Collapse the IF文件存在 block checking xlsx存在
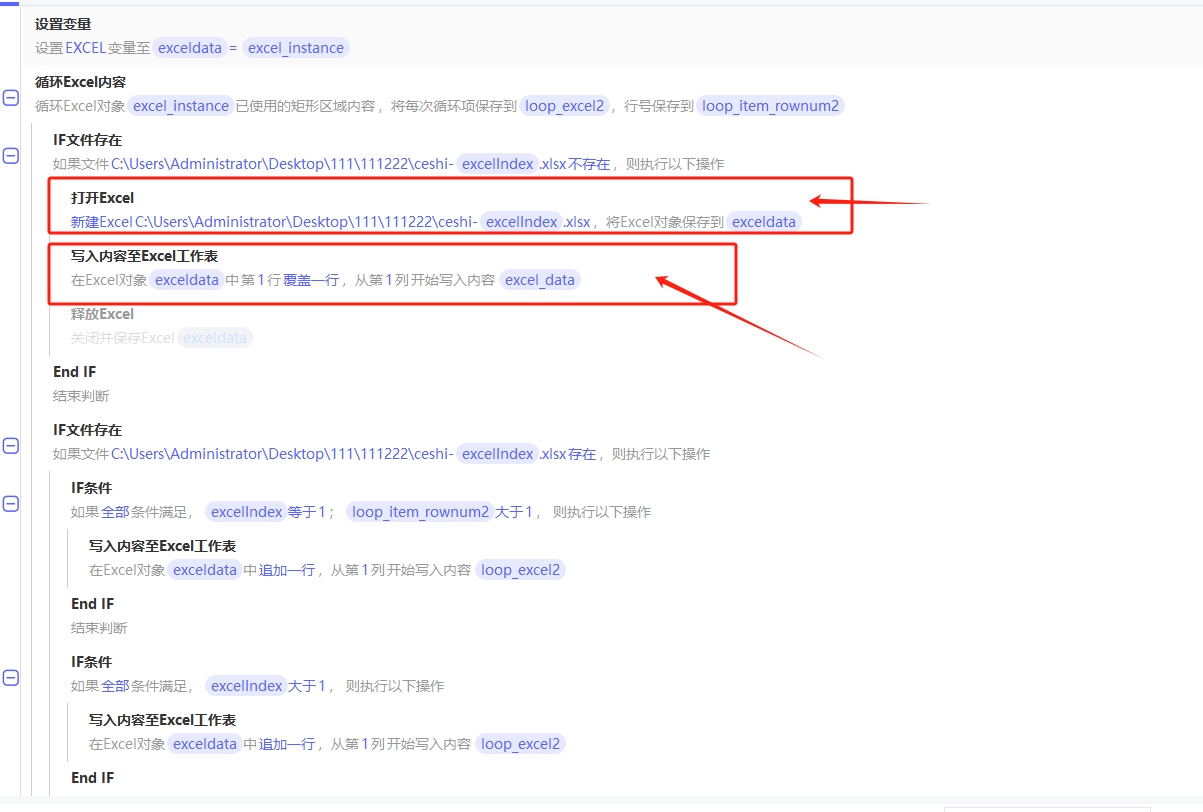The image size is (1203, 812). 10,446
